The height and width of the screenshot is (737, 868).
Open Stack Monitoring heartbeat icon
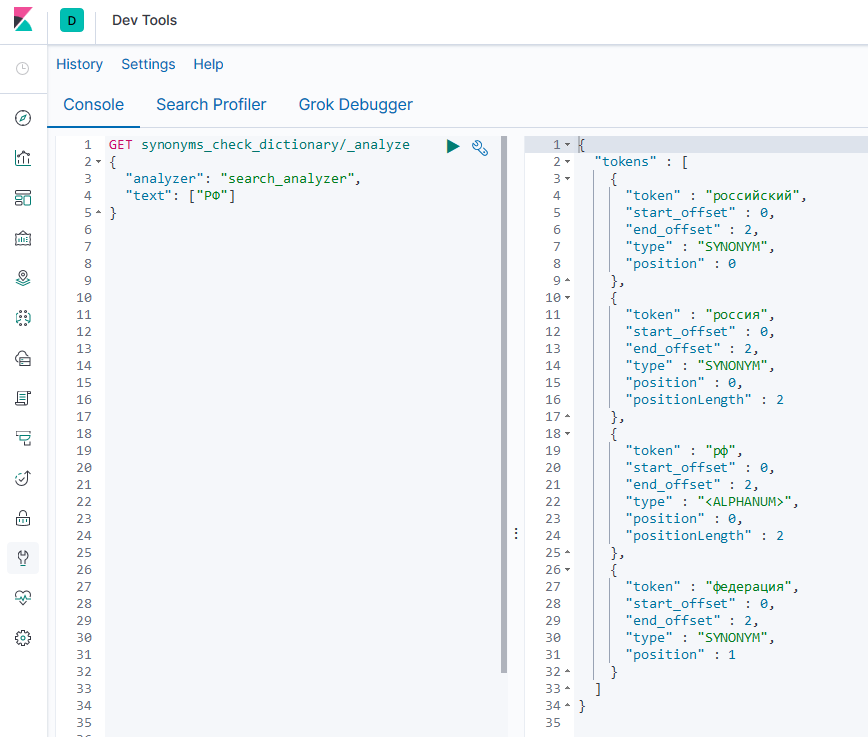[23, 598]
